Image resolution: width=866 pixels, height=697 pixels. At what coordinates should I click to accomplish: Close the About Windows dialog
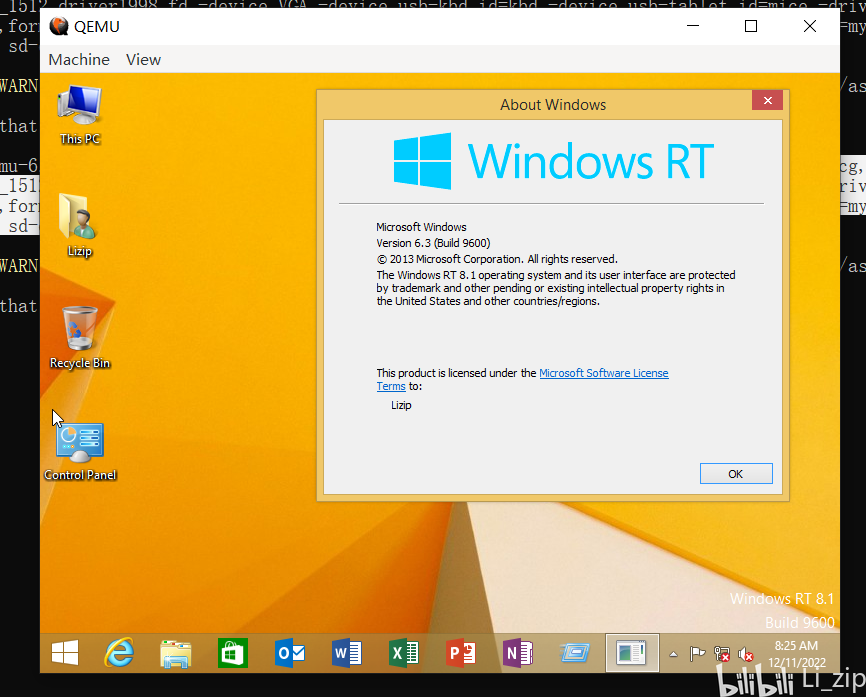click(767, 100)
